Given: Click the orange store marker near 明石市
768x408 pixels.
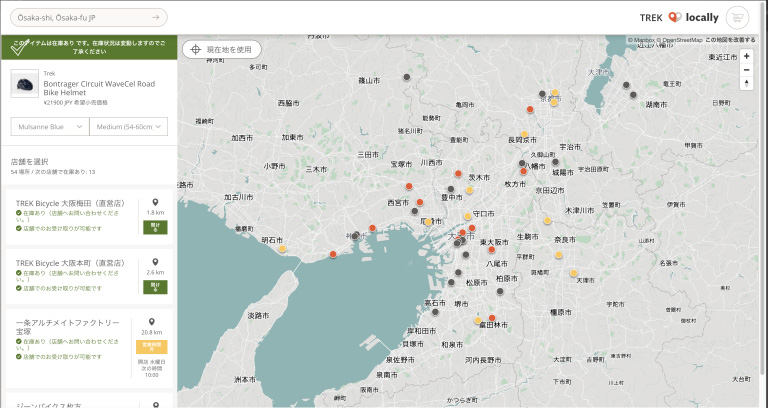Looking at the screenshot, I should pyautogui.click(x=283, y=248).
